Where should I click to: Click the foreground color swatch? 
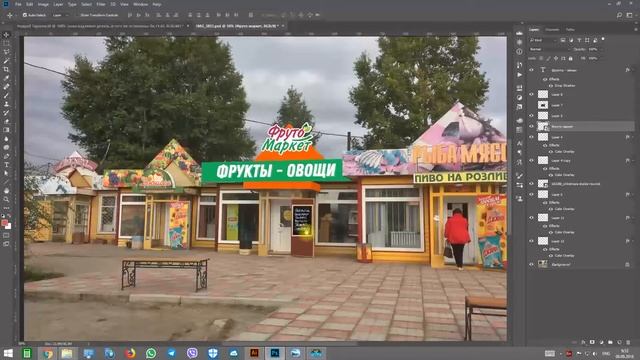(x=4, y=223)
